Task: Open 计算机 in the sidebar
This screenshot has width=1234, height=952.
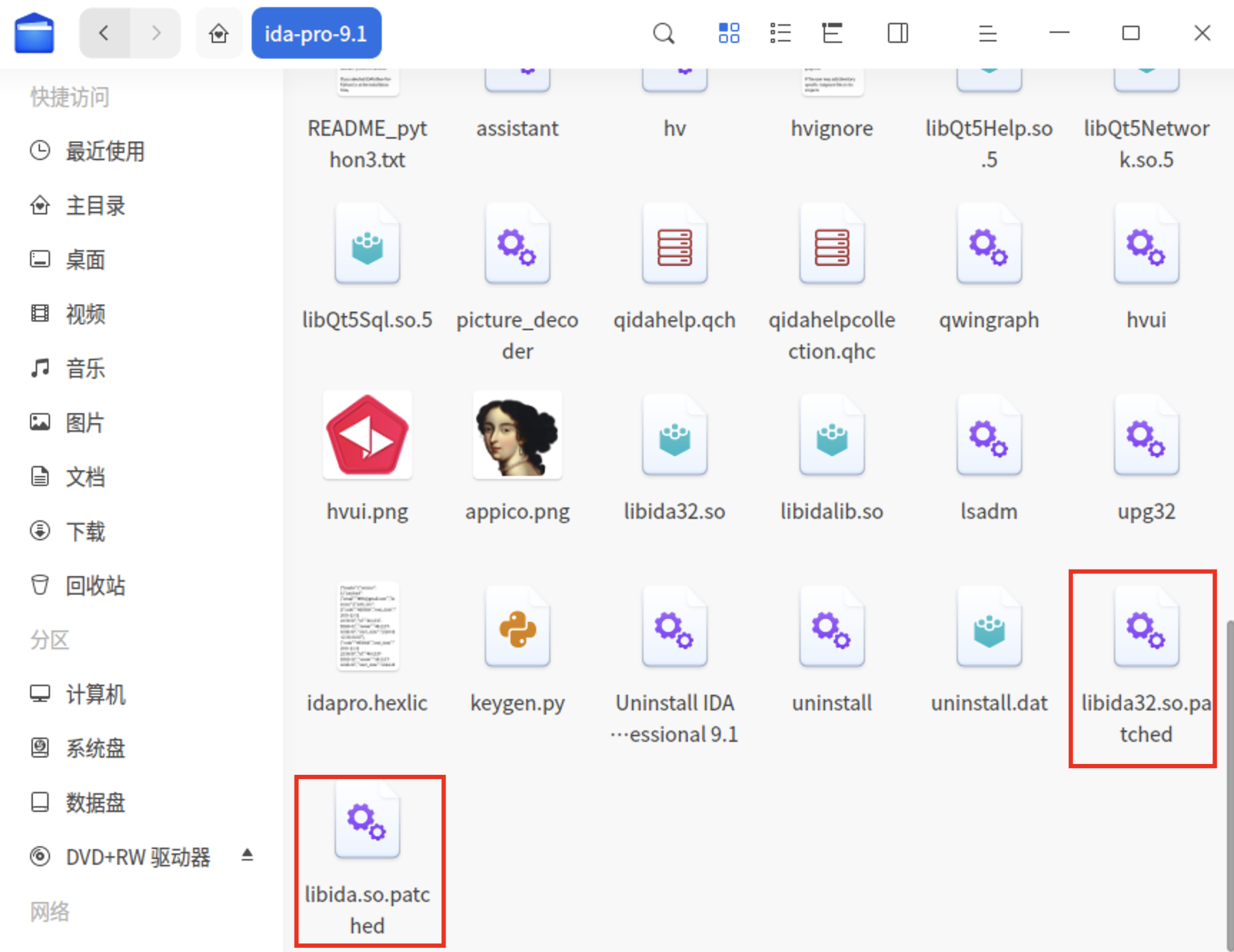Action: click(95, 695)
